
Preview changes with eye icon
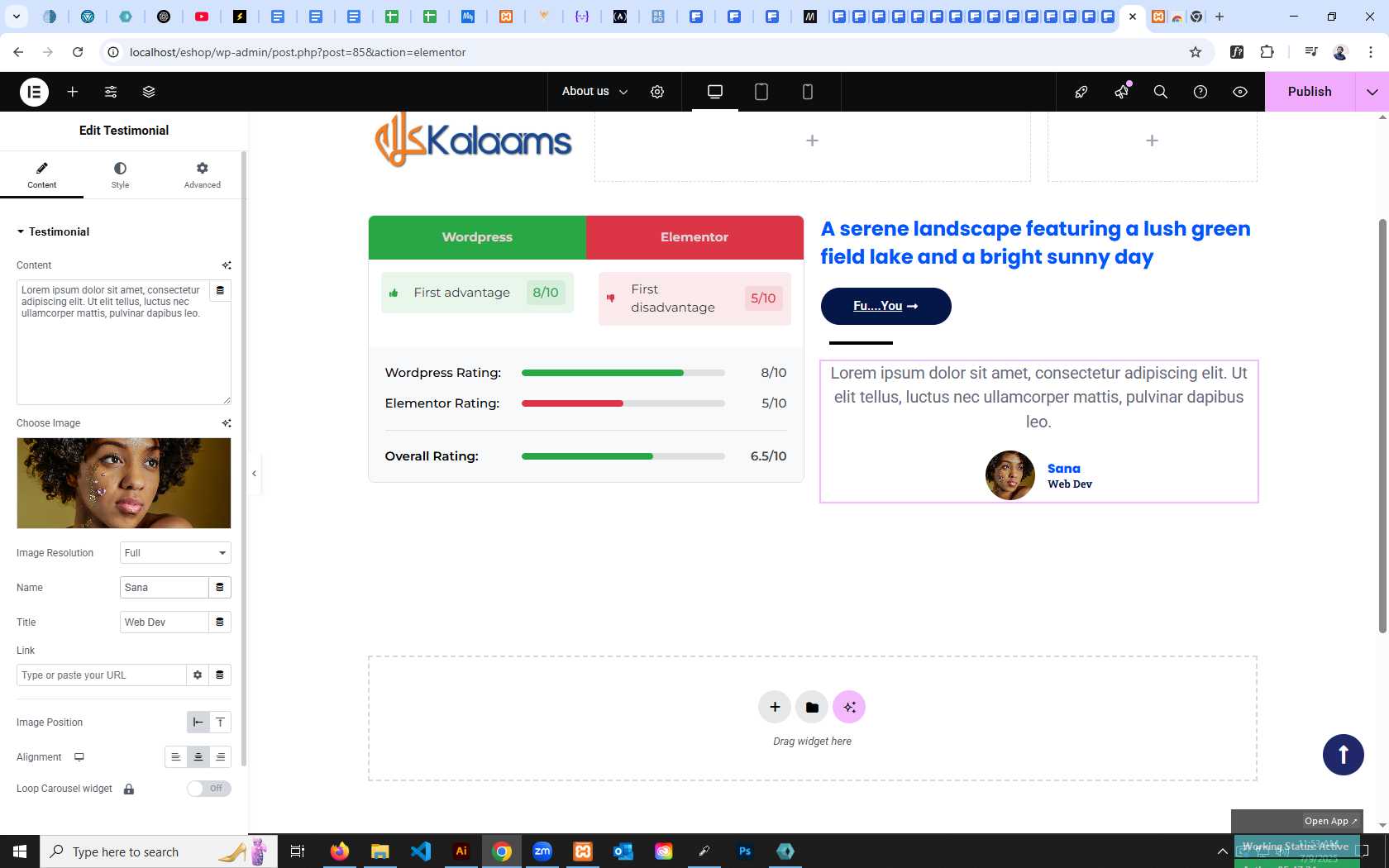click(1240, 92)
